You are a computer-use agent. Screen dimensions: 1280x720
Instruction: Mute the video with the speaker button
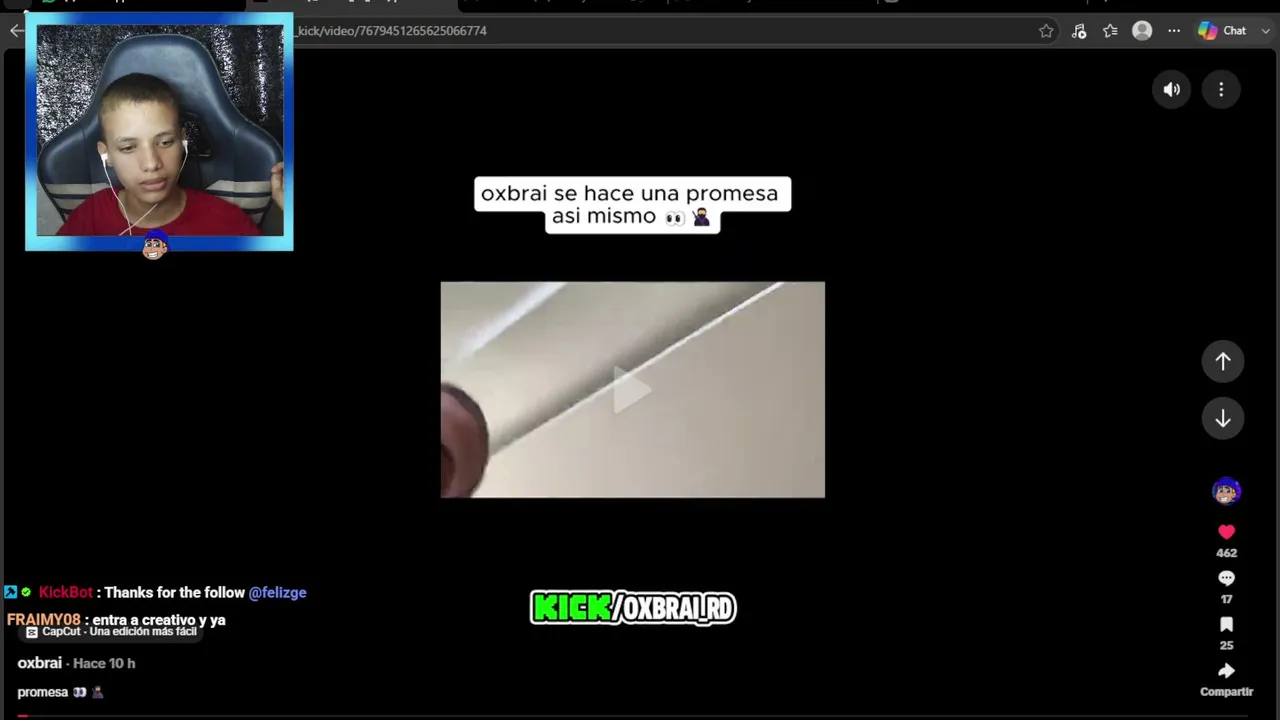tap(1172, 90)
